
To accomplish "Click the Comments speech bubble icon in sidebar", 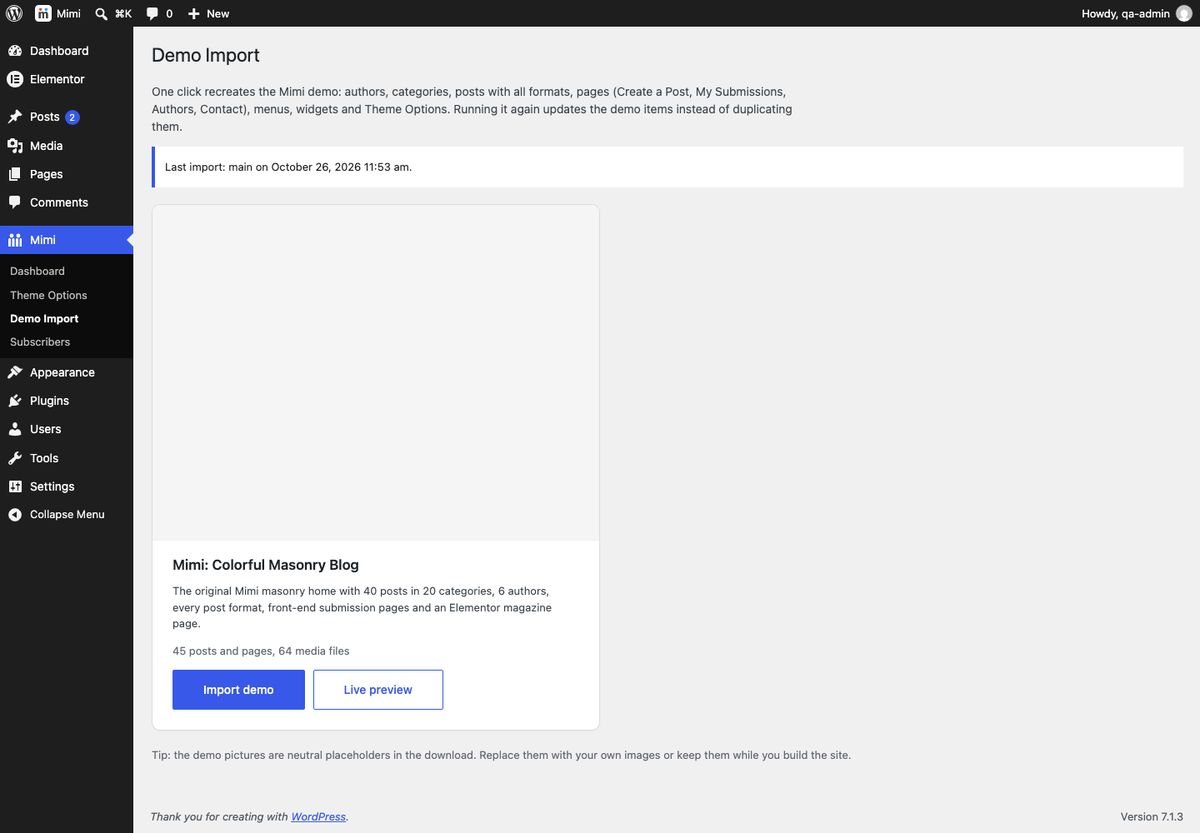I will click(x=15, y=202).
